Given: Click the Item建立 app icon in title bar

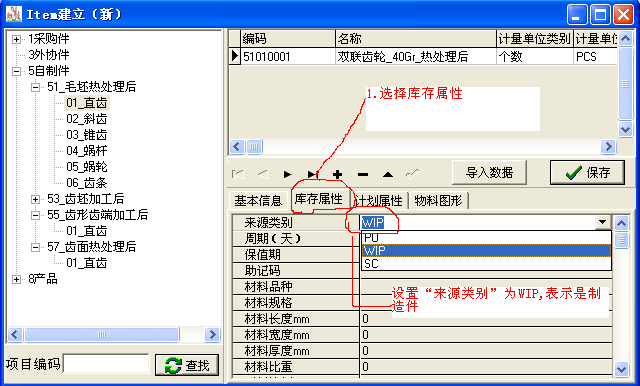Looking at the screenshot, I should point(14,14).
